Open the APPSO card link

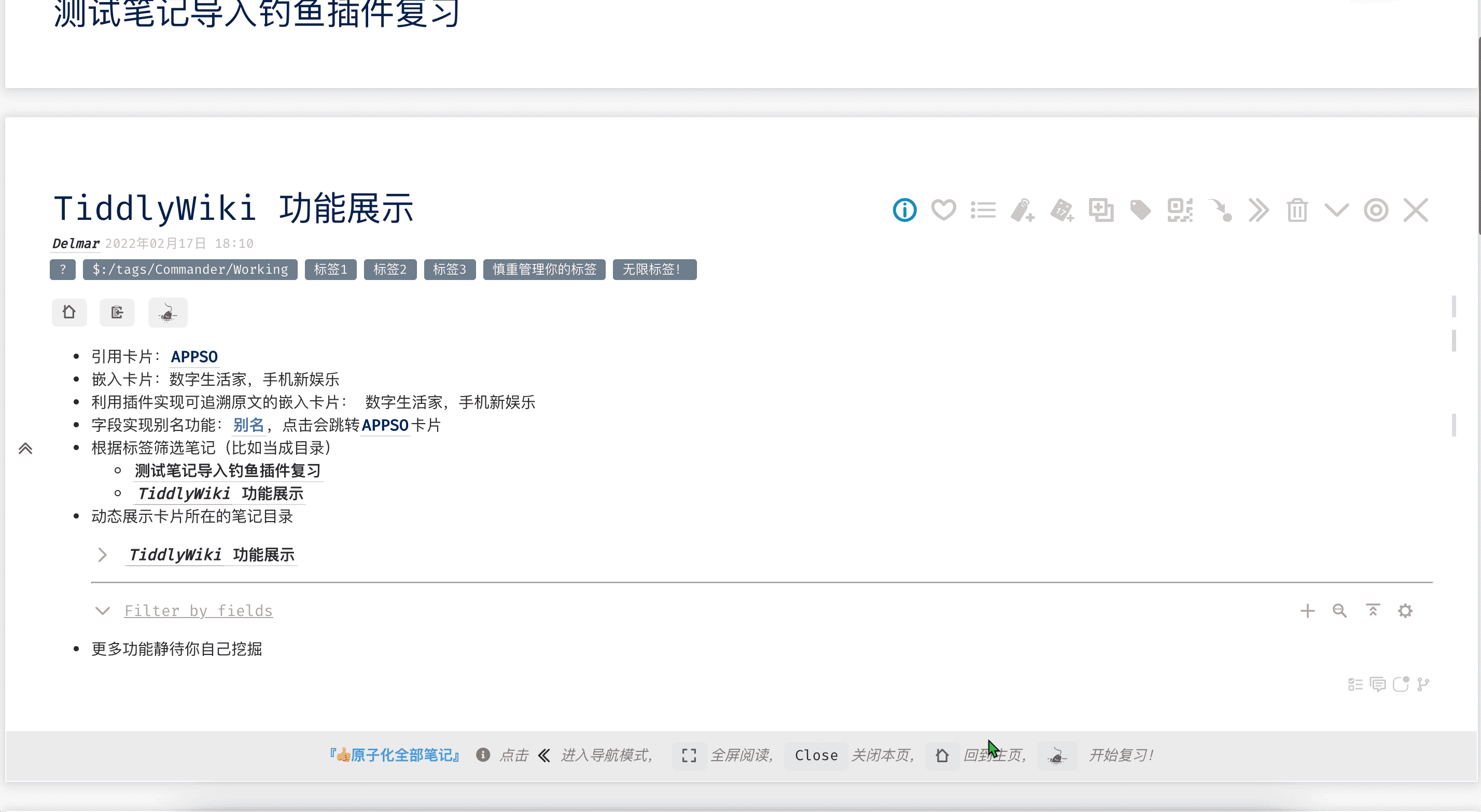tap(194, 357)
